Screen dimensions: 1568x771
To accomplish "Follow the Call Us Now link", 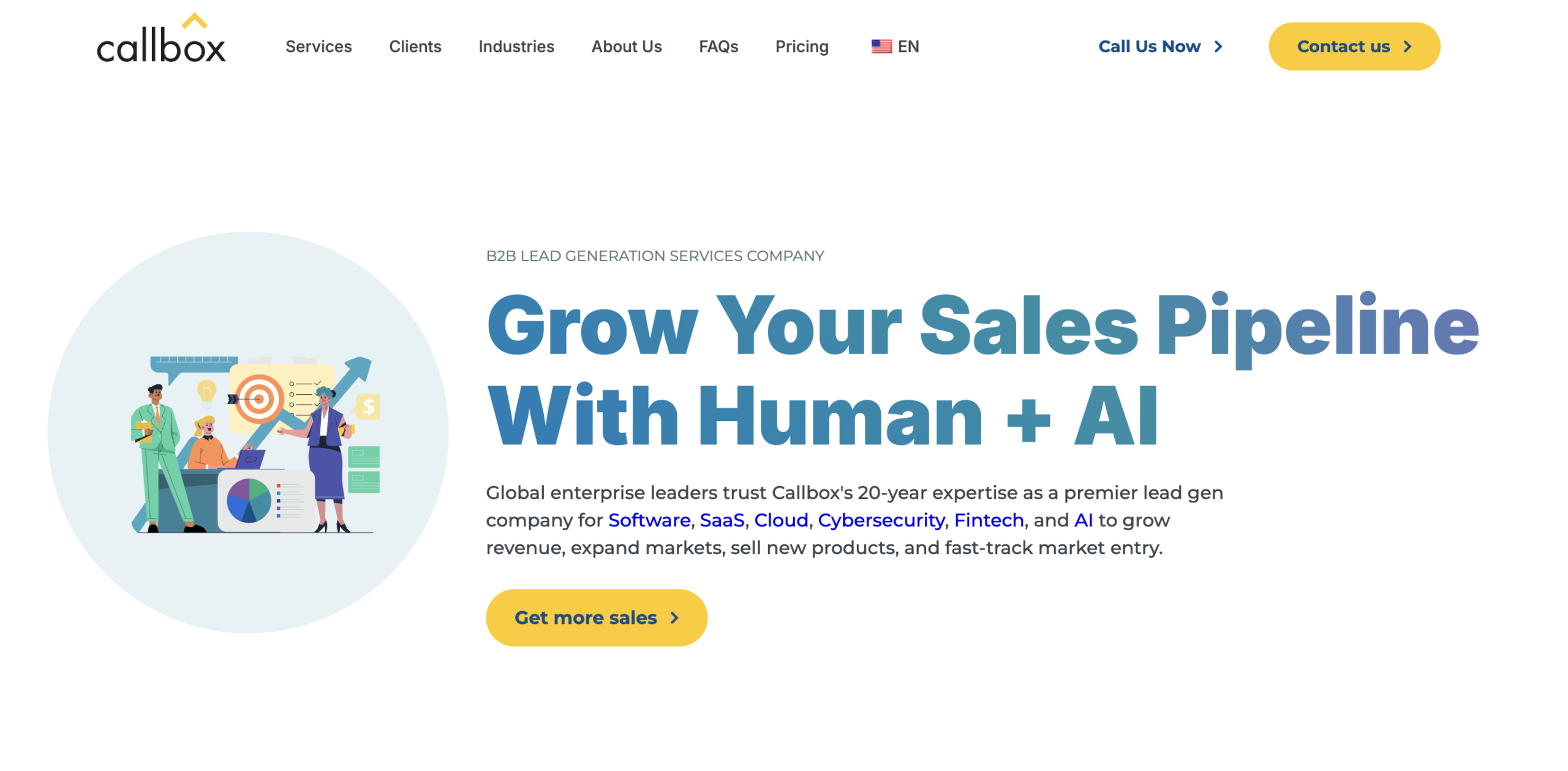I will click(1148, 47).
